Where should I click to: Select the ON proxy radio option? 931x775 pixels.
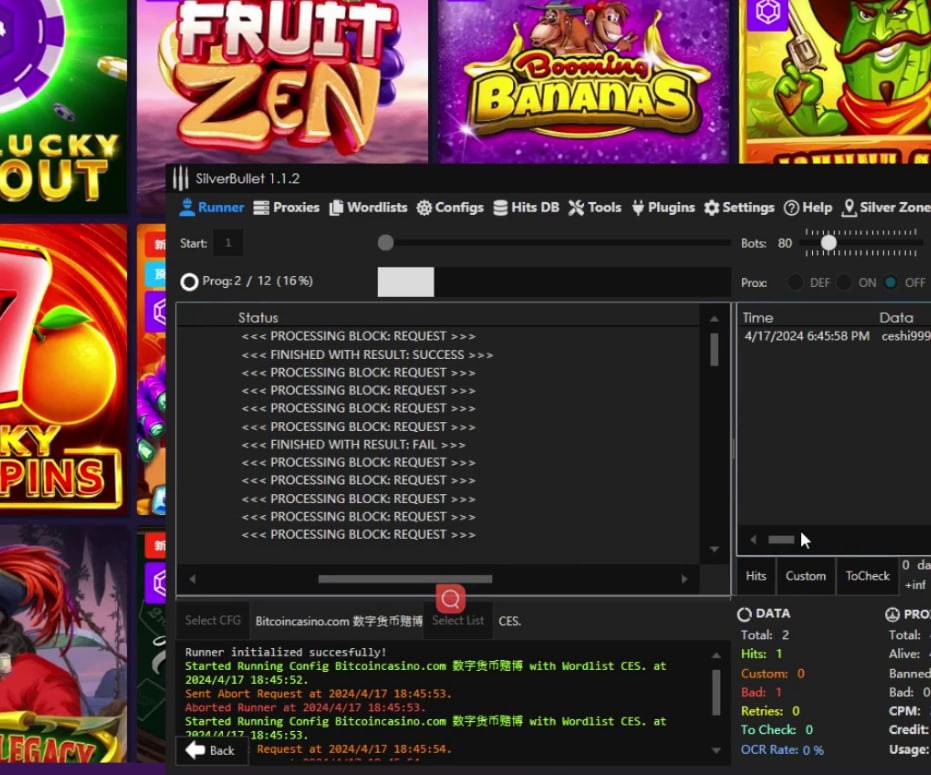pos(843,283)
